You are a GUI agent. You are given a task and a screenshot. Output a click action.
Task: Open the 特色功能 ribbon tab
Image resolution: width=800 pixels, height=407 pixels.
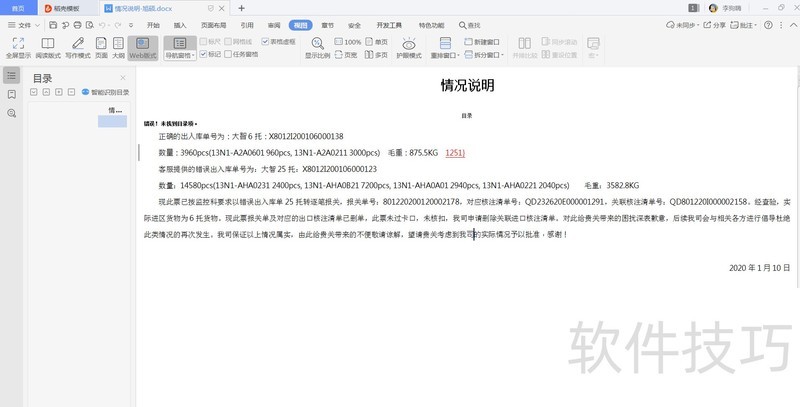[432, 25]
